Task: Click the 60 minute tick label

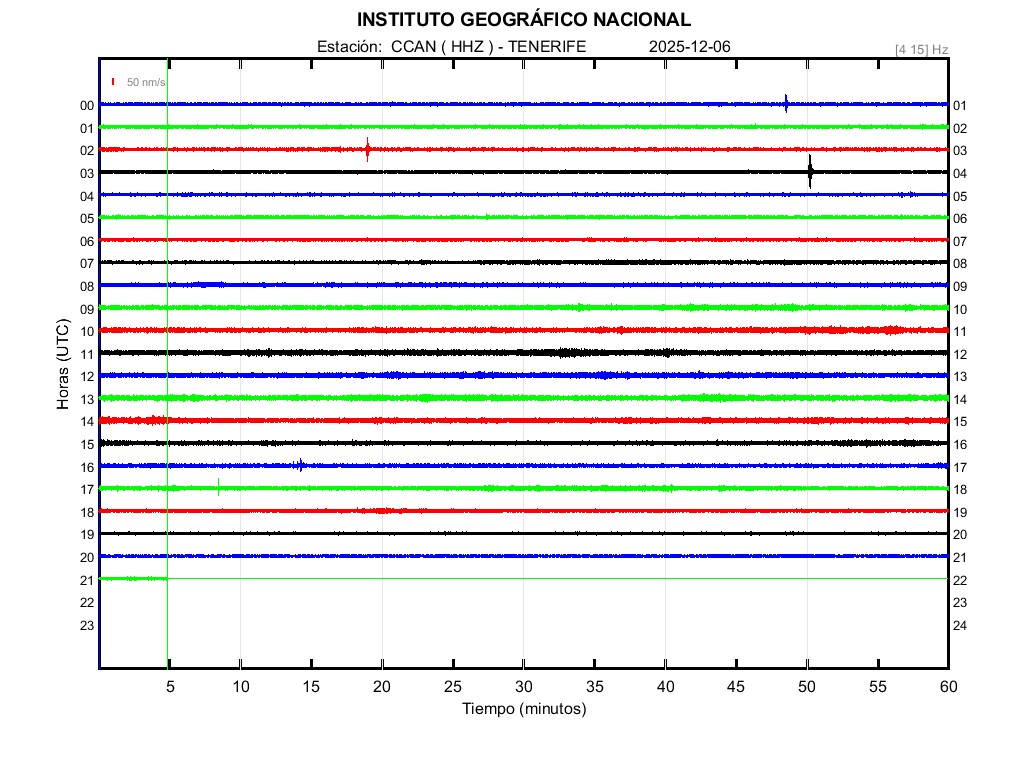Action: click(948, 687)
